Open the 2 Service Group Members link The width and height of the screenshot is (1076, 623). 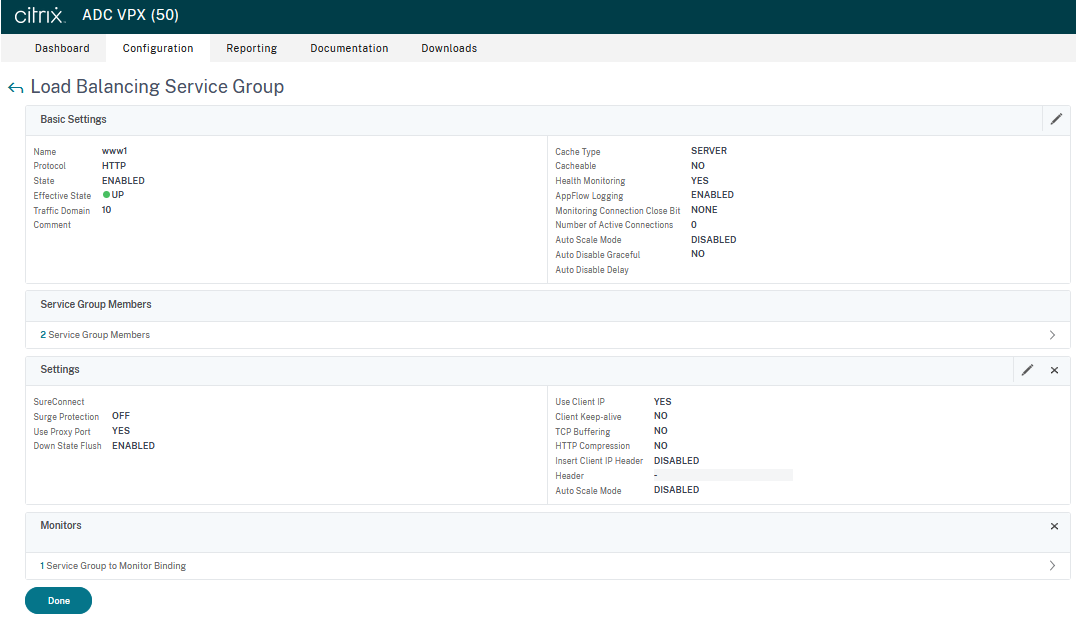pyautogui.click(x=95, y=335)
